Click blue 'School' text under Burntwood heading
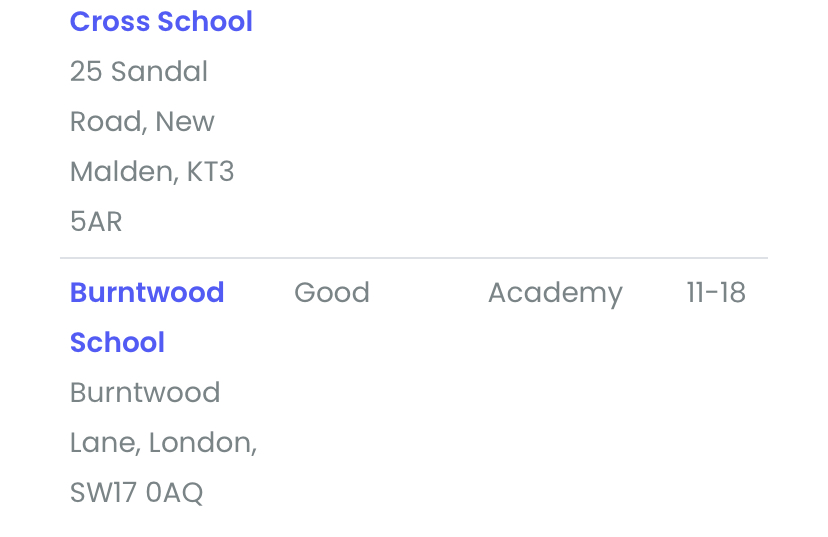This screenshot has width=828, height=537. pos(117,343)
